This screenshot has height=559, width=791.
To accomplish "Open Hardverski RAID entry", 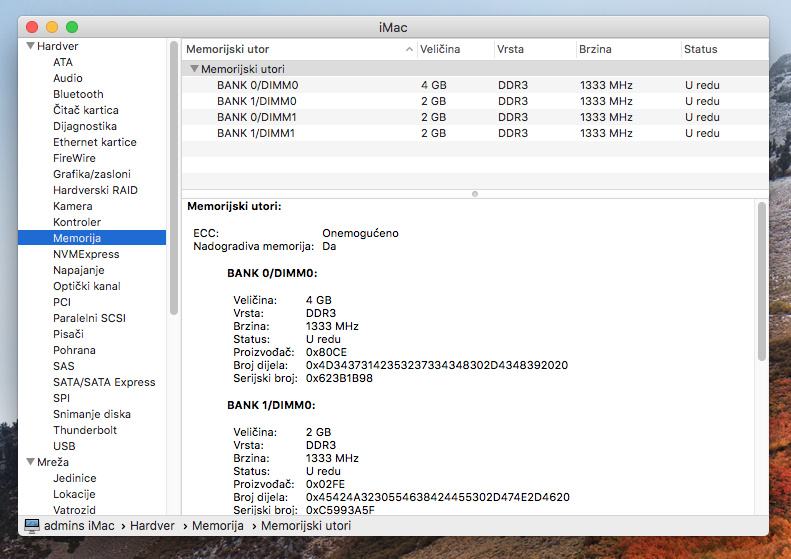I will [x=95, y=190].
